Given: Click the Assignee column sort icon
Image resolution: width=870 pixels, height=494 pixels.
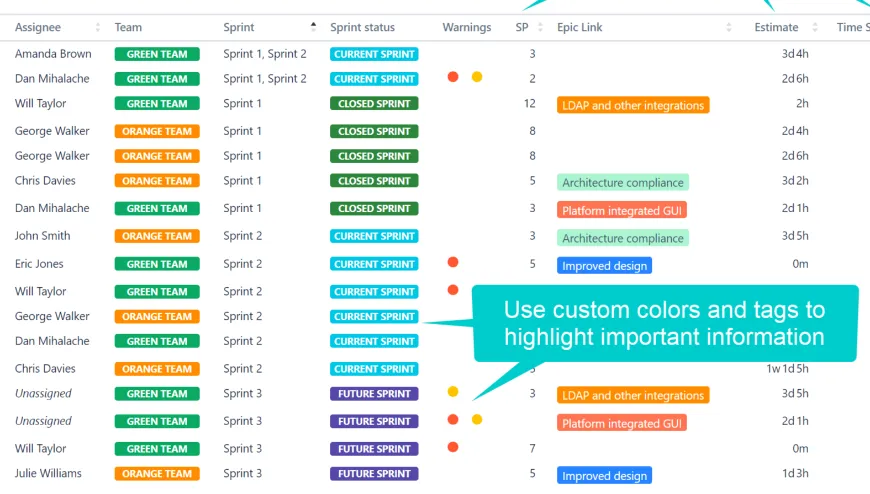Looking at the screenshot, I should 98,28.
